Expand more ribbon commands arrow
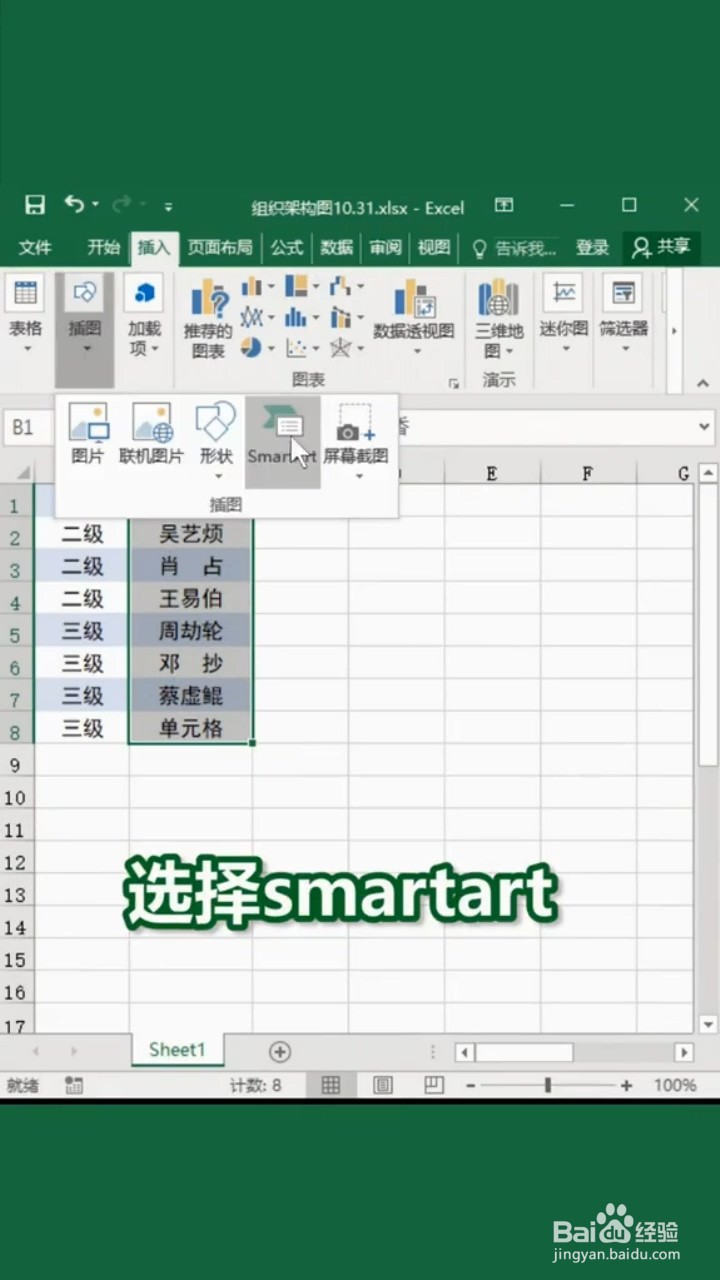This screenshot has width=720, height=1280. point(674,330)
